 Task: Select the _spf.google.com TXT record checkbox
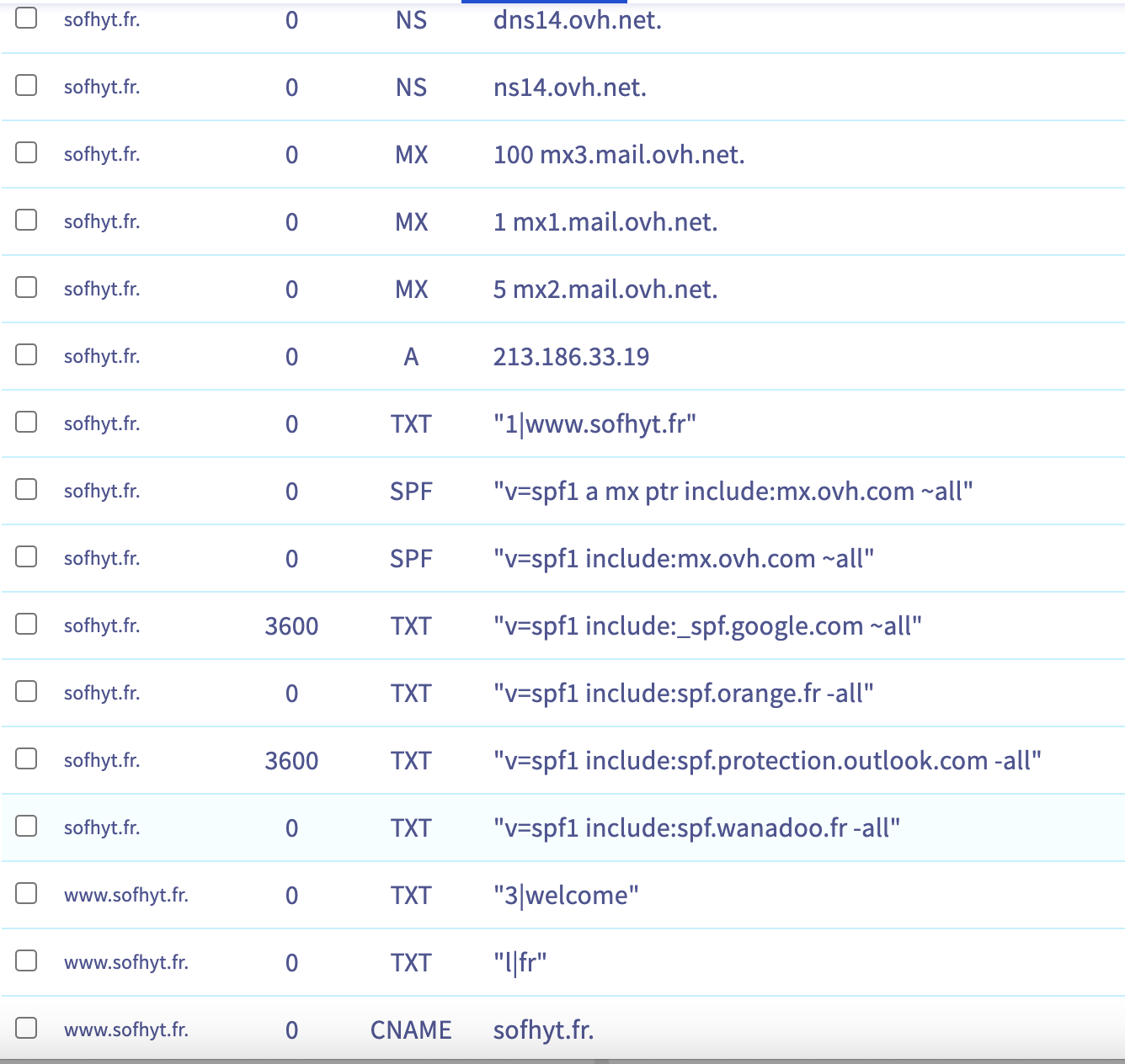(26, 624)
